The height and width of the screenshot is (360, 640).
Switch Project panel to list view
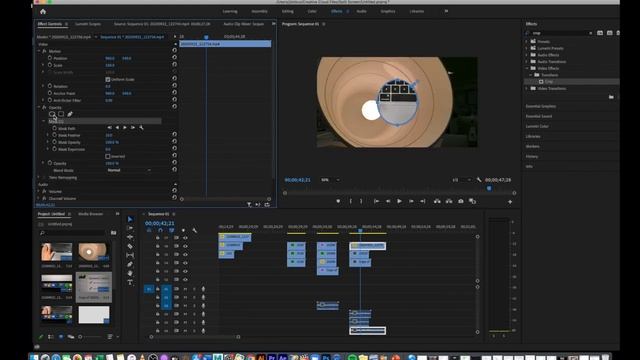51,337
